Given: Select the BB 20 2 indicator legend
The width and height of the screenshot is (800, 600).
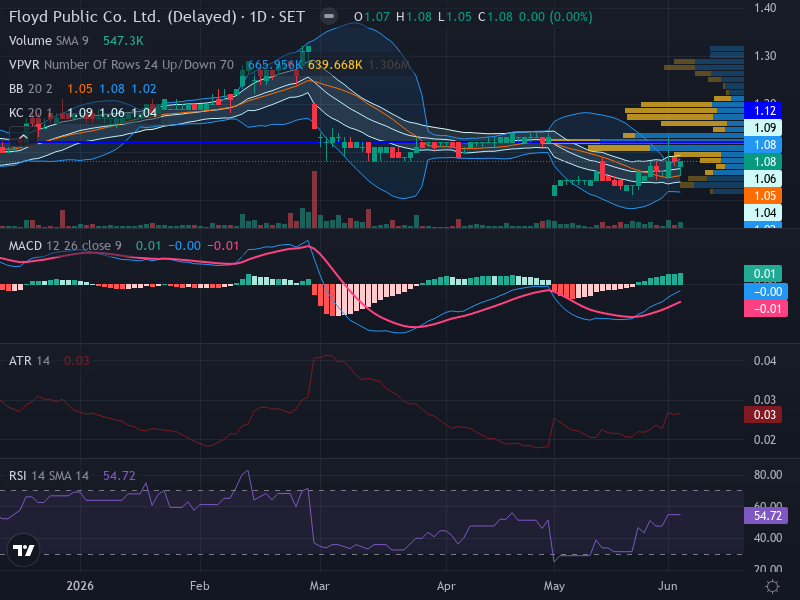Looking at the screenshot, I should coord(31,89).
